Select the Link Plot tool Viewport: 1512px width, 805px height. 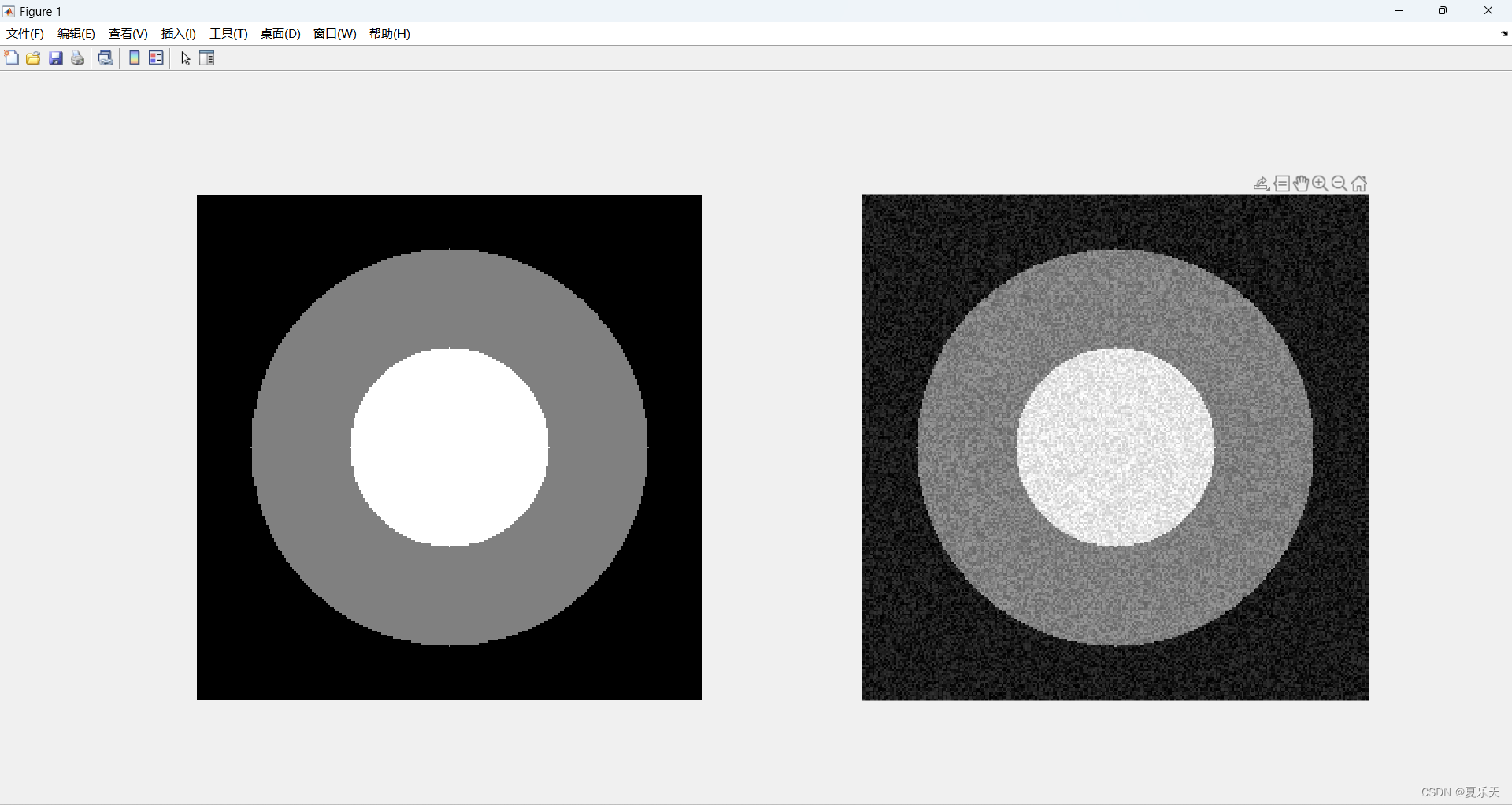point(106,57)
